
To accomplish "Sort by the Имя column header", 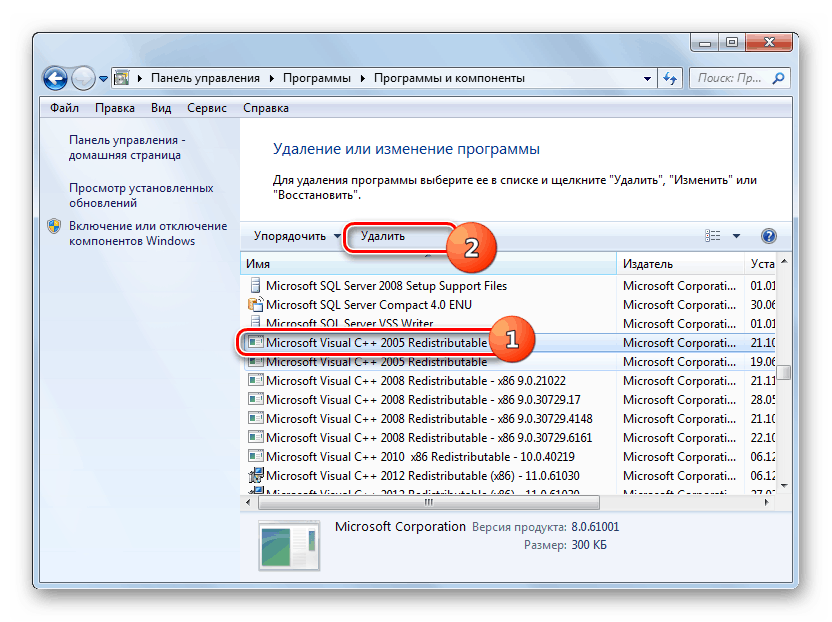I will point(429,264).
